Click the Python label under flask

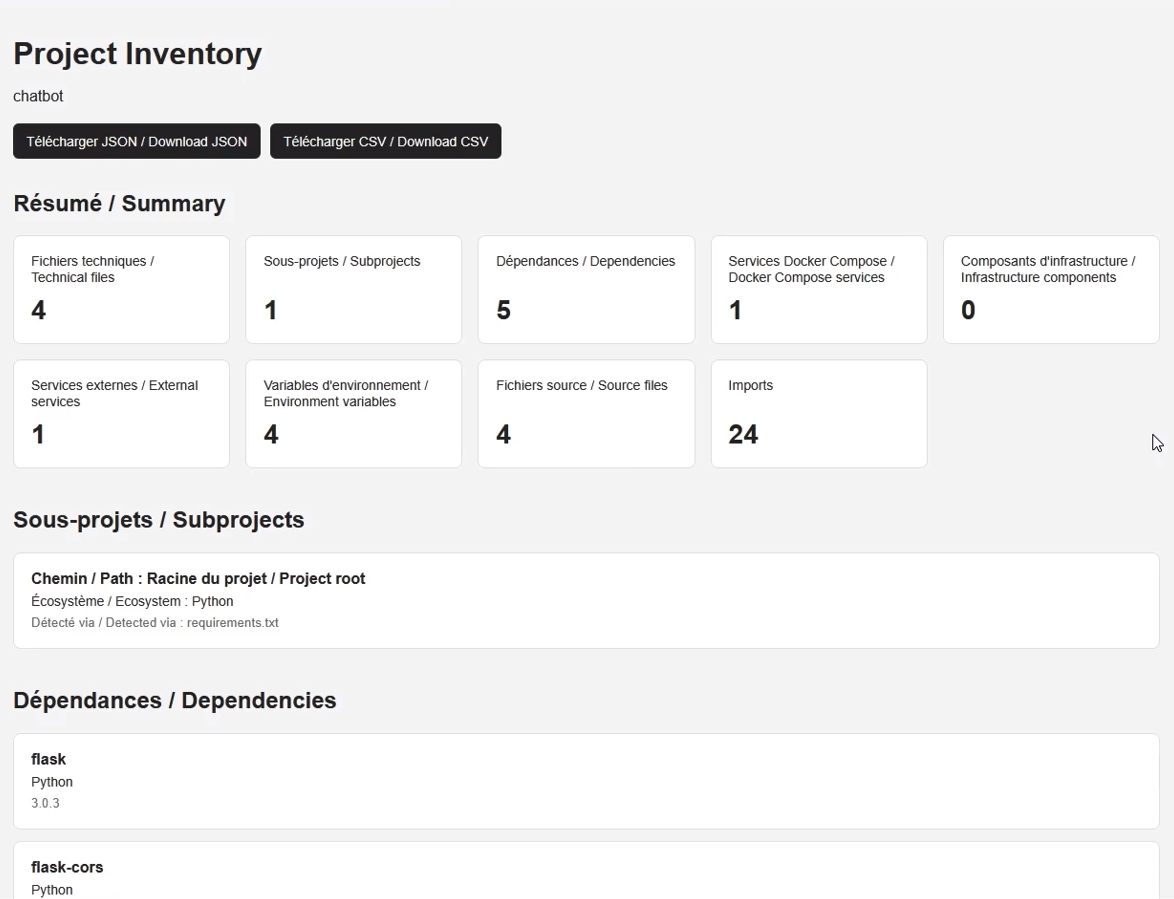52,781
